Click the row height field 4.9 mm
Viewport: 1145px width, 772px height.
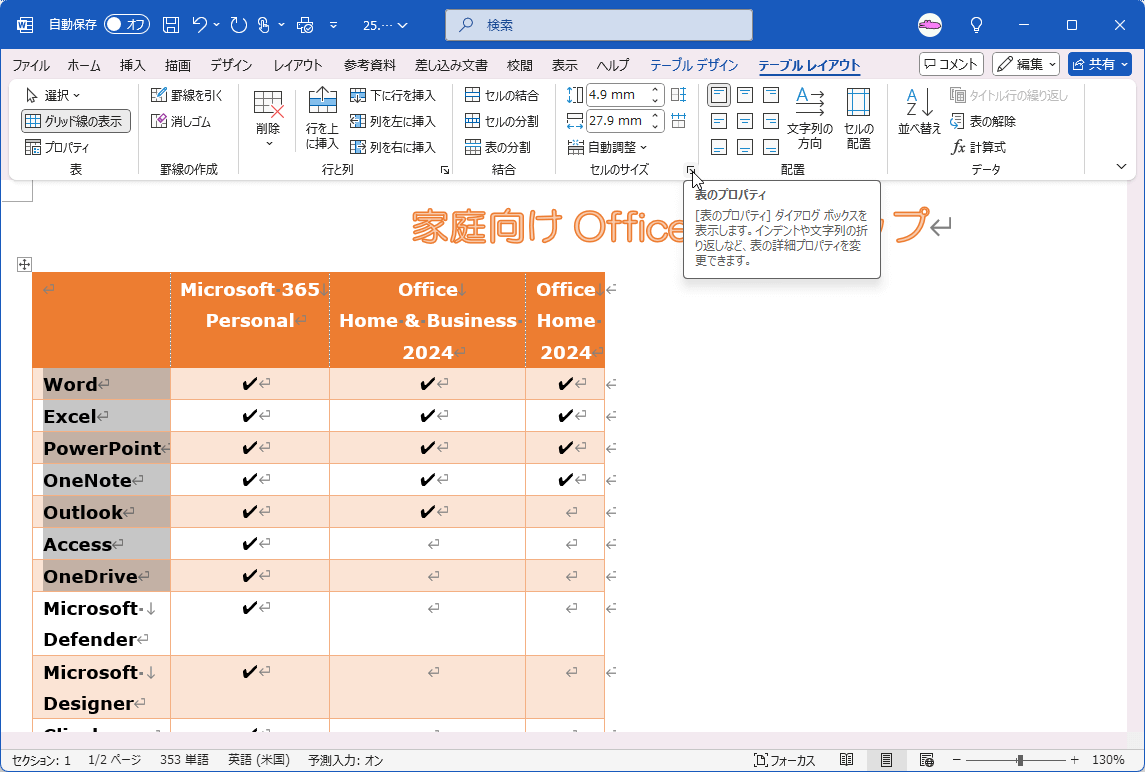[618, 95]
